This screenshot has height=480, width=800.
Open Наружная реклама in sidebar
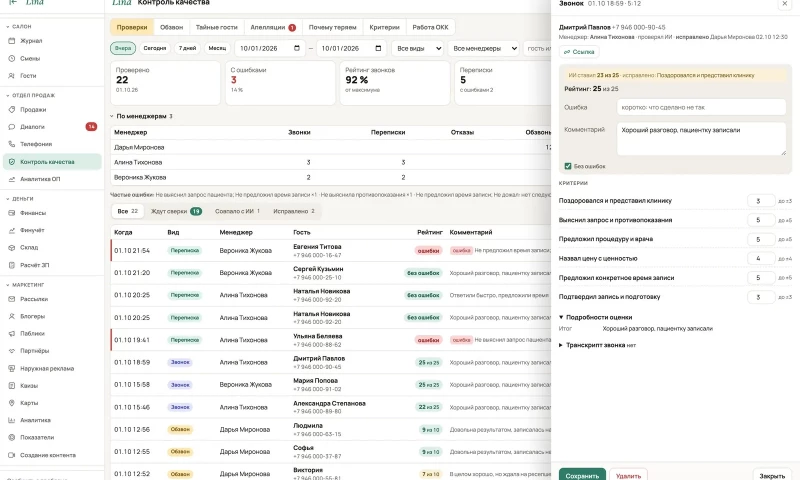(x=51, y=368)
